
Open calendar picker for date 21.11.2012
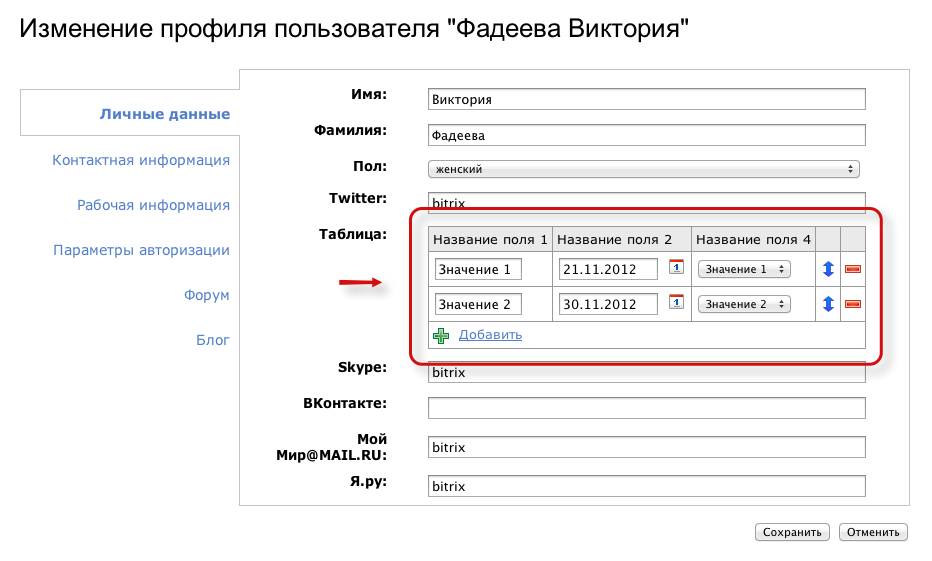coord(676,267)
